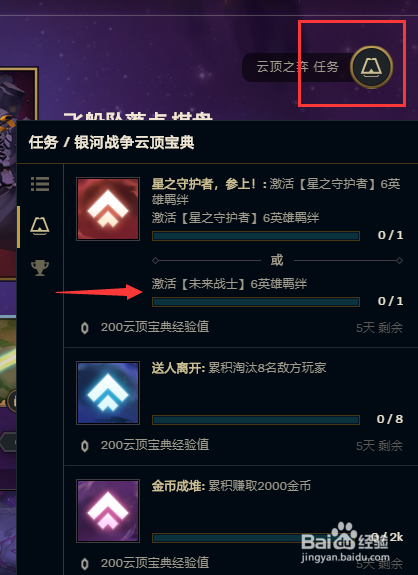This screenshot has width=418, height=575.
Task: Open the list view sidebar icon
Action: coord(40,184)
